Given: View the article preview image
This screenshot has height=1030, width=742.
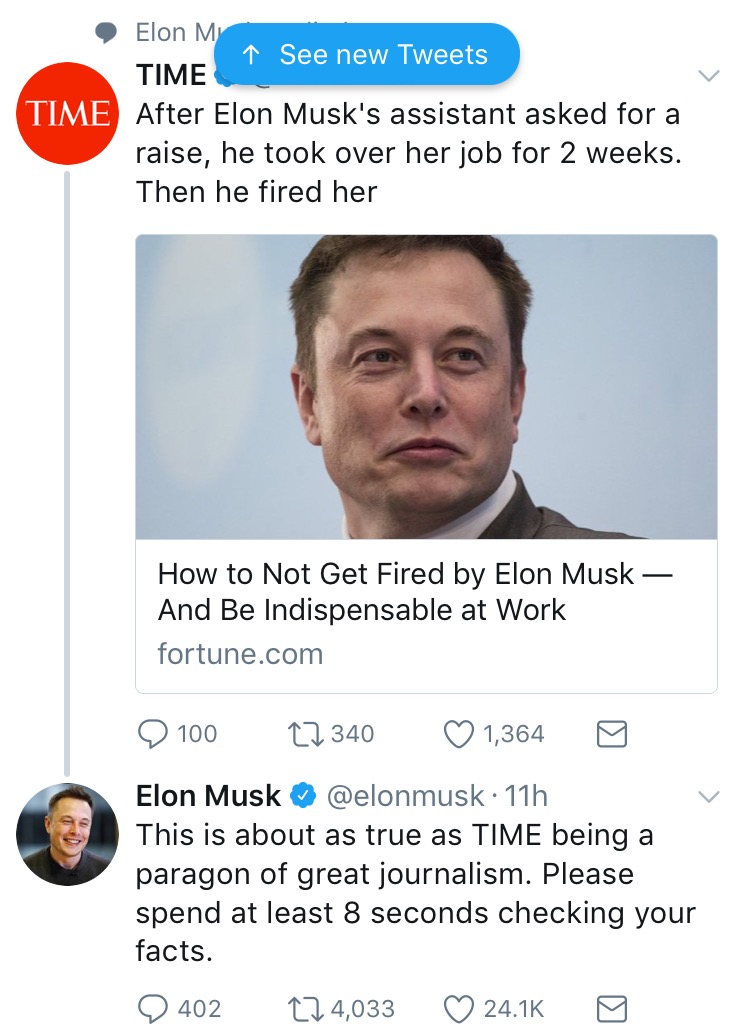Looking at the screenshot, I should pyautogui.click(x=426, y=387).
